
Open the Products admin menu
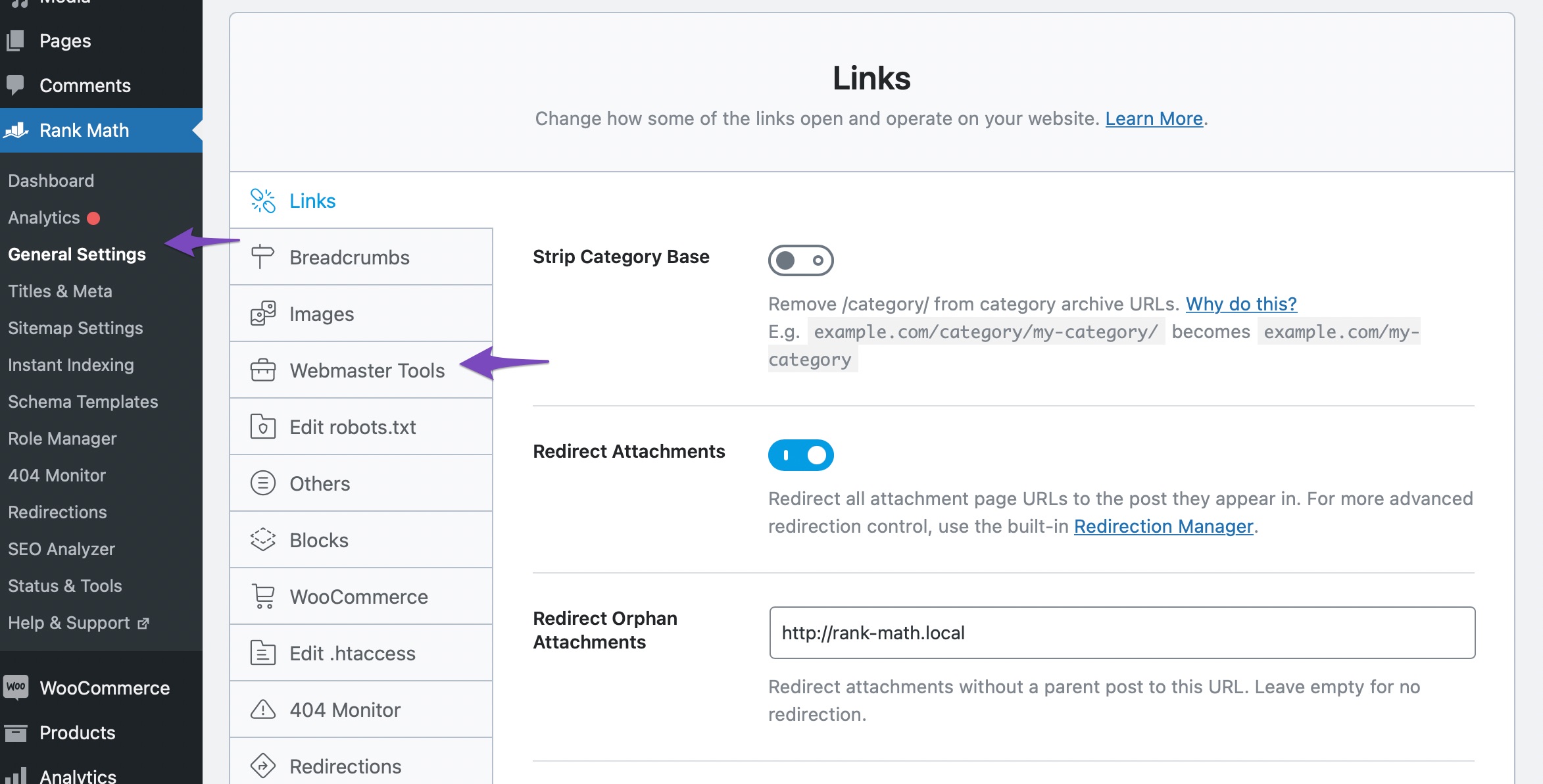coord(101,732)
